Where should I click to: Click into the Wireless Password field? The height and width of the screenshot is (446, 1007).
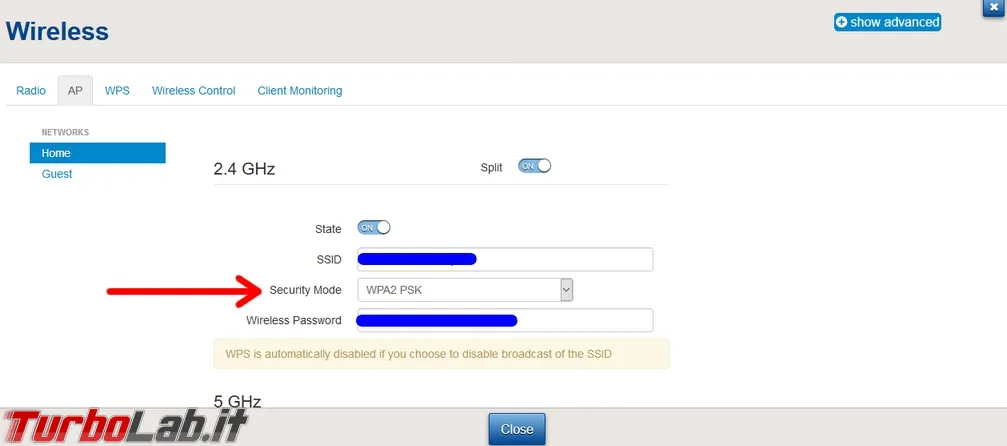coord(505,320)
